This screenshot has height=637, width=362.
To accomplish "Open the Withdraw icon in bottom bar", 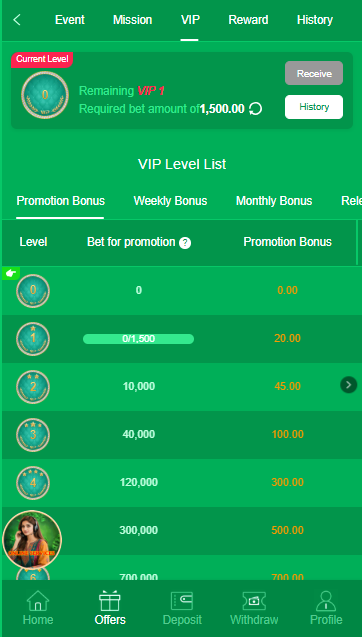I will click(254, 601).
